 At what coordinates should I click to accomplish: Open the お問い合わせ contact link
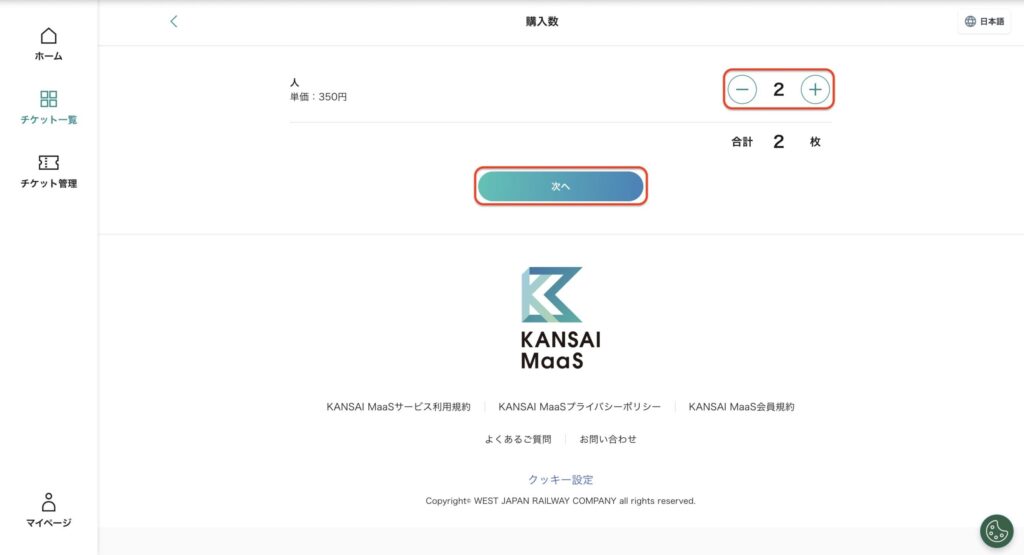tap(608, 439)
